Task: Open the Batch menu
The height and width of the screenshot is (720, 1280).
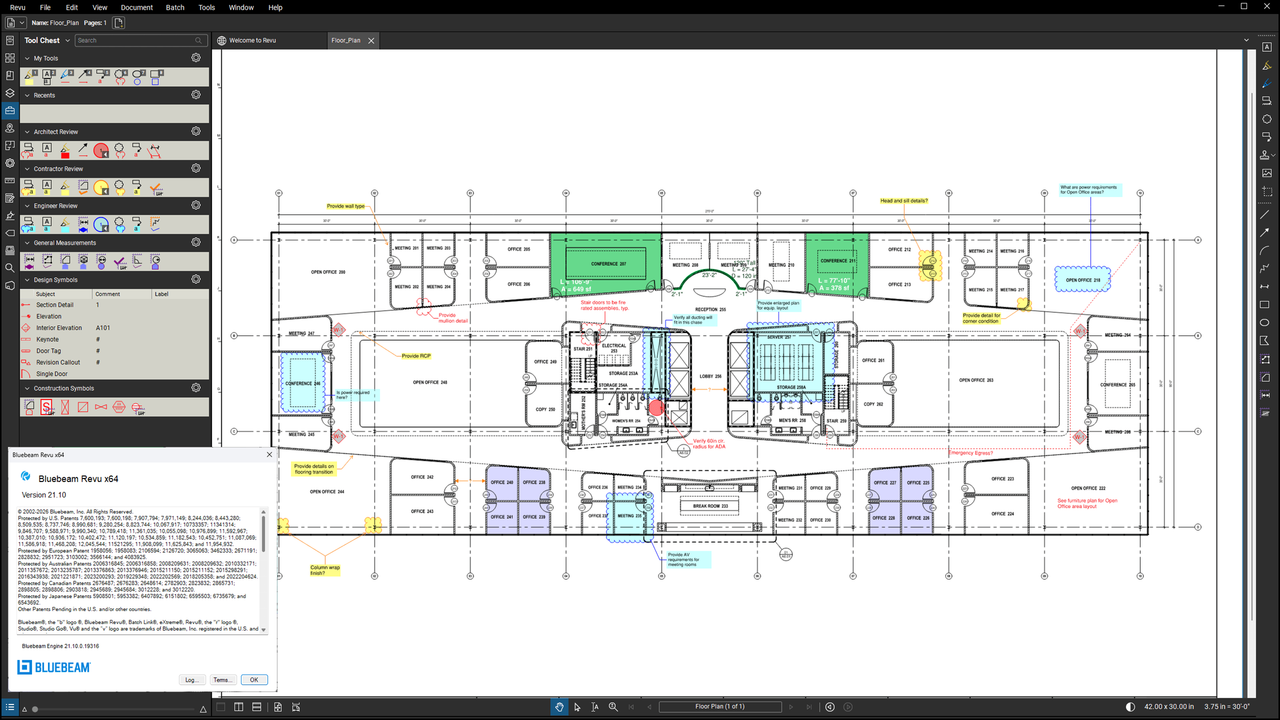Action: point(175,7)
